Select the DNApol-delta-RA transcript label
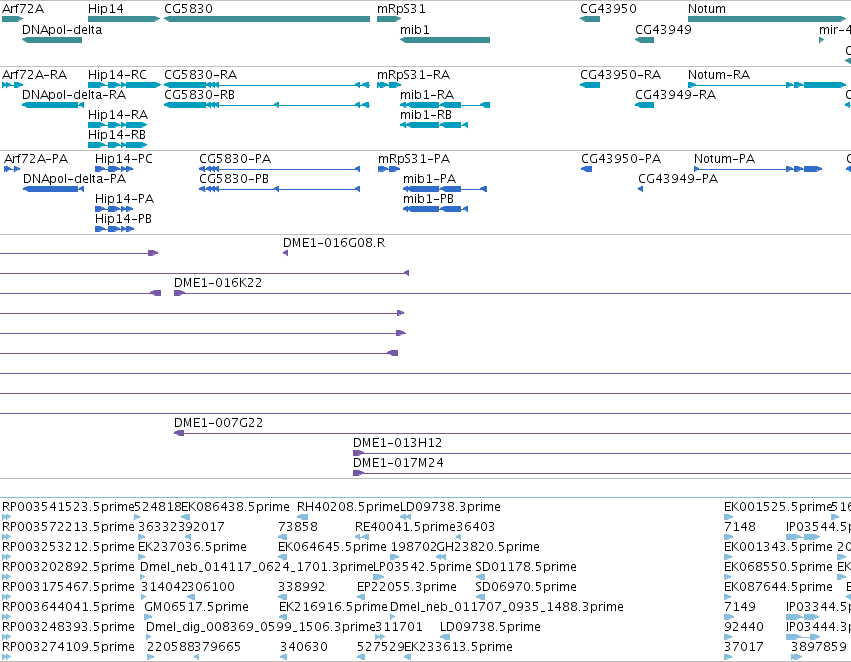The width and height of the screenshot is (851, 662). point(74,95)
